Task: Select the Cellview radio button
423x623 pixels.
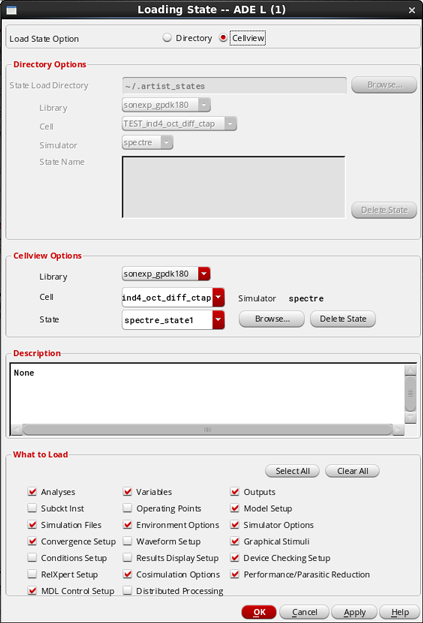Action: [x=223, y=38]
